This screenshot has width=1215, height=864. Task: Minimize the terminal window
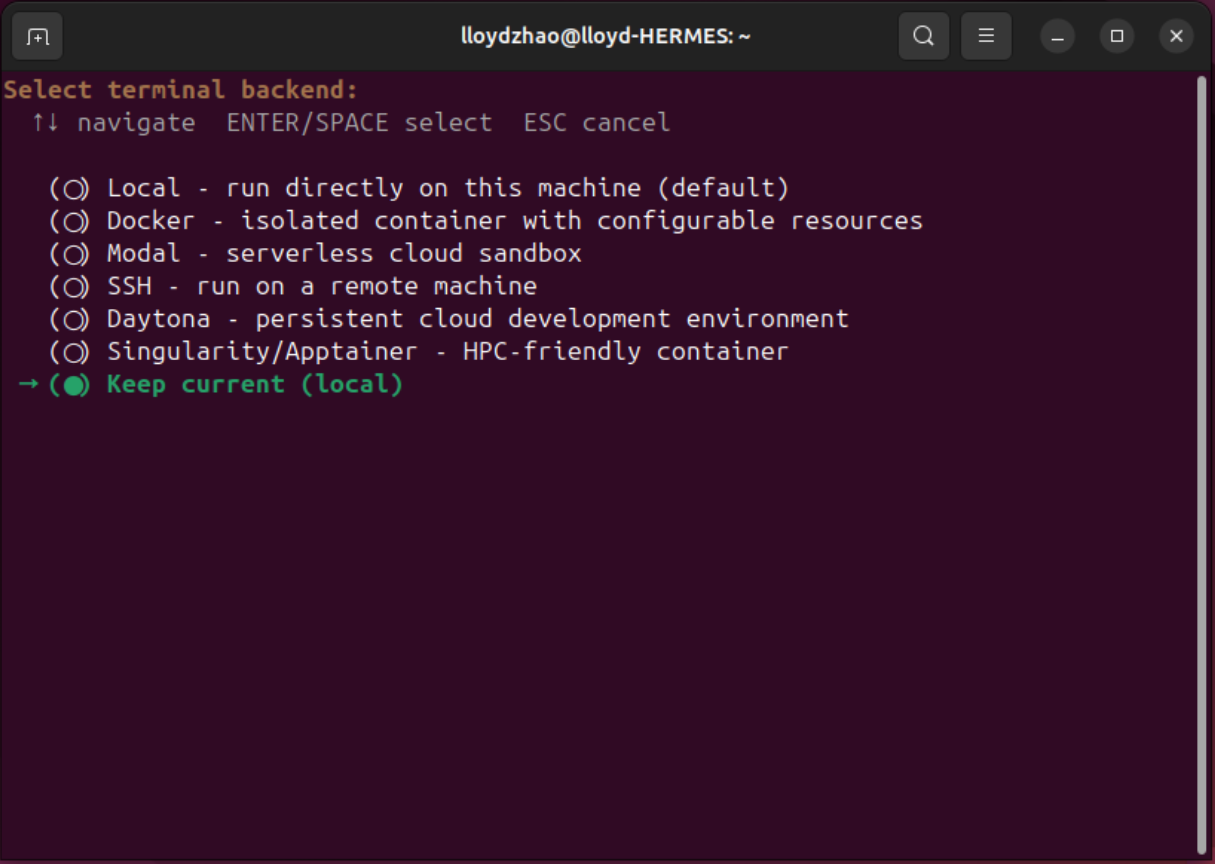(1057, 37)
